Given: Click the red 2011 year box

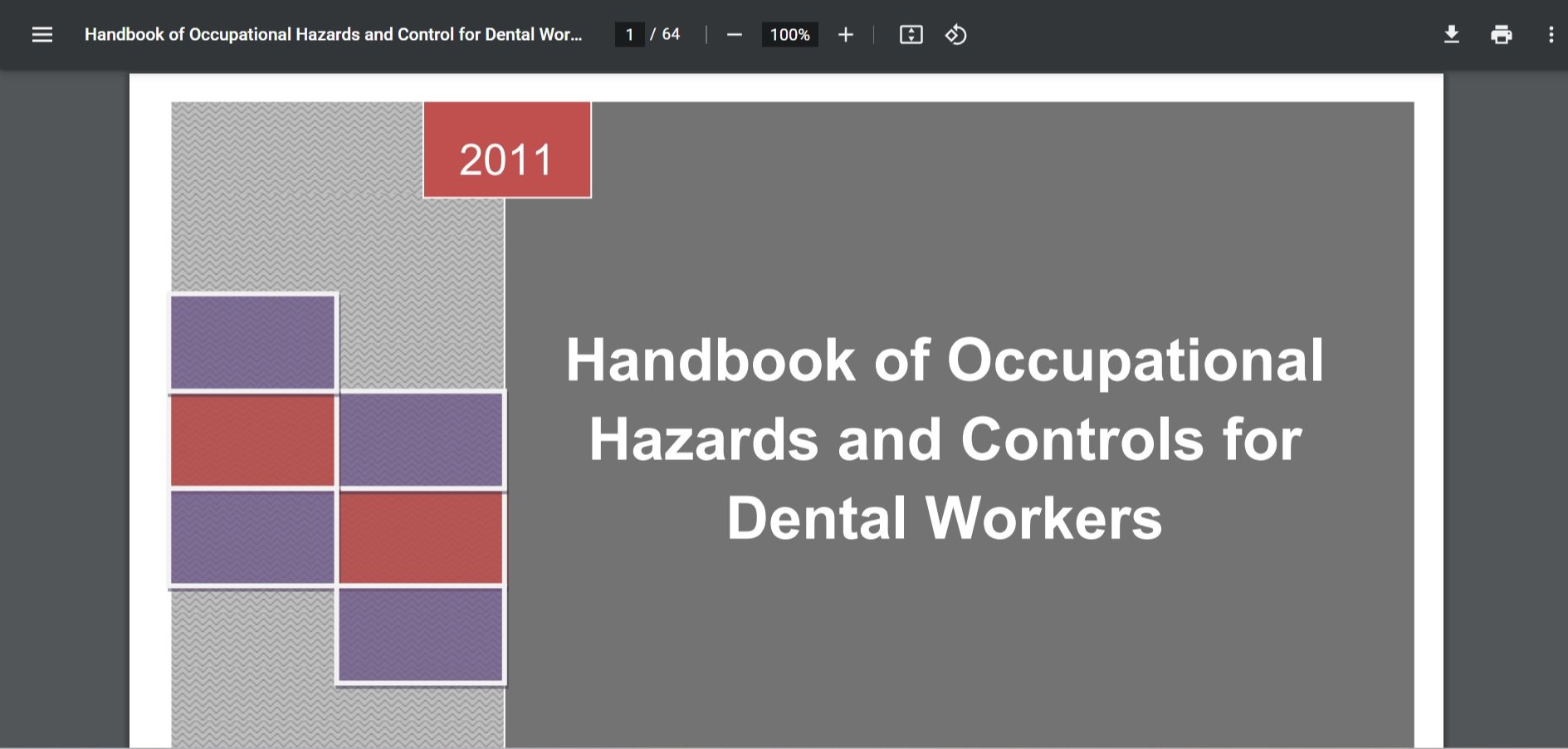Looking at the screenshot, I should coord(507,149).
